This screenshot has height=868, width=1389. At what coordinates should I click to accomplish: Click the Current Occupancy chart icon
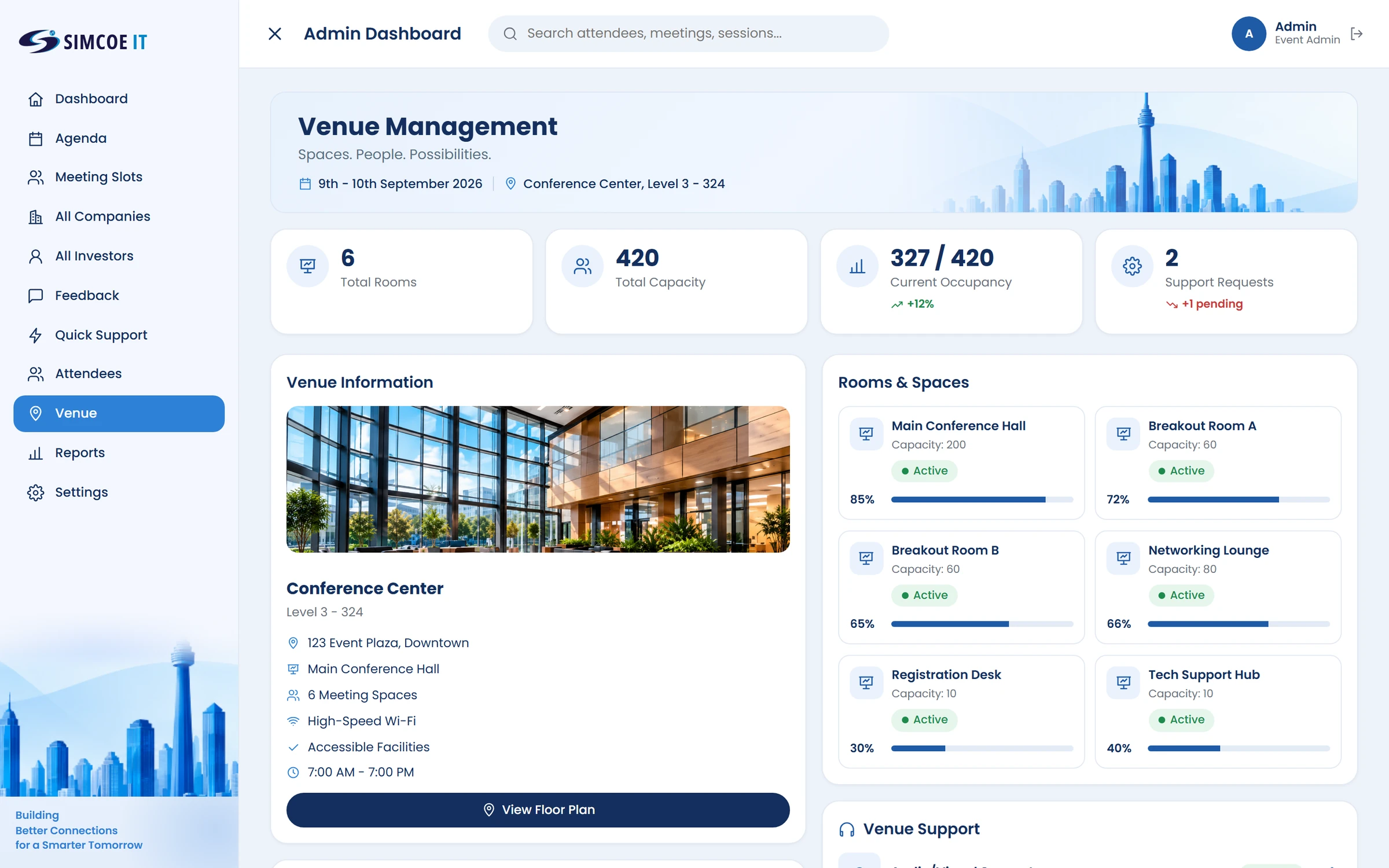857,266
